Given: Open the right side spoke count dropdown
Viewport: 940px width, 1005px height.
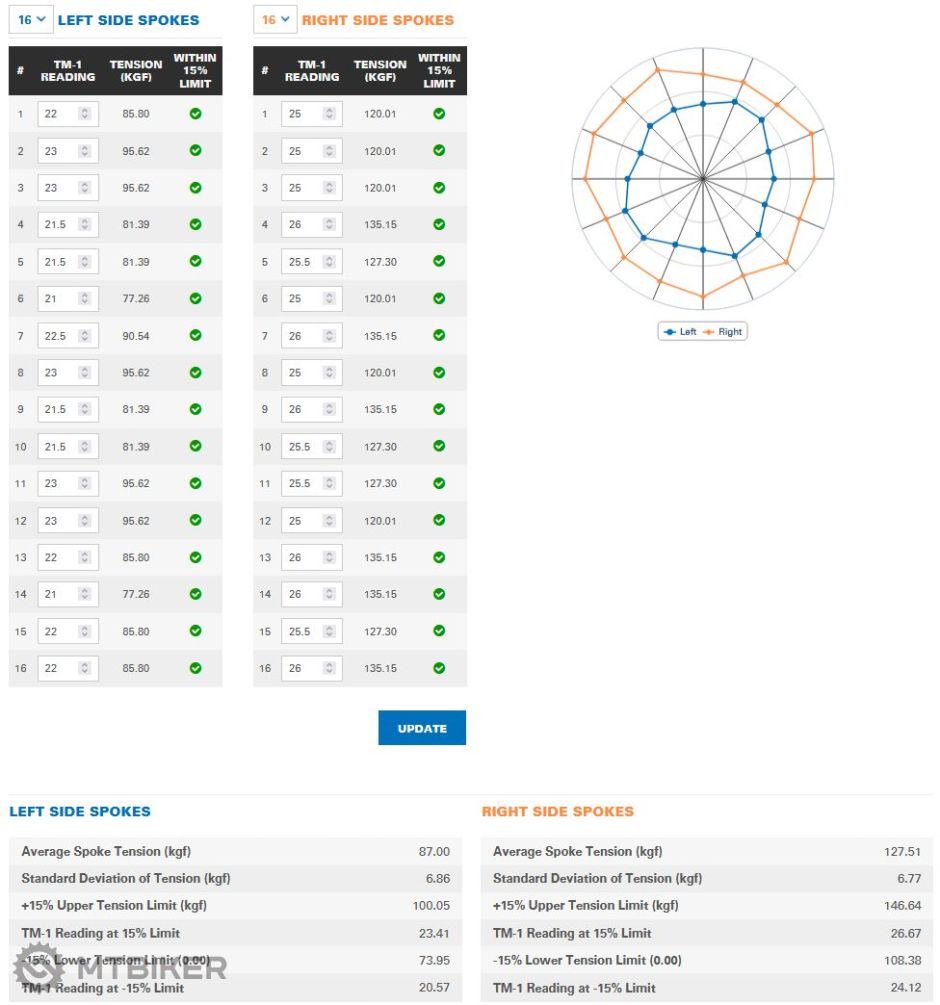Looking at the screenshot, I should click(274, 20).
